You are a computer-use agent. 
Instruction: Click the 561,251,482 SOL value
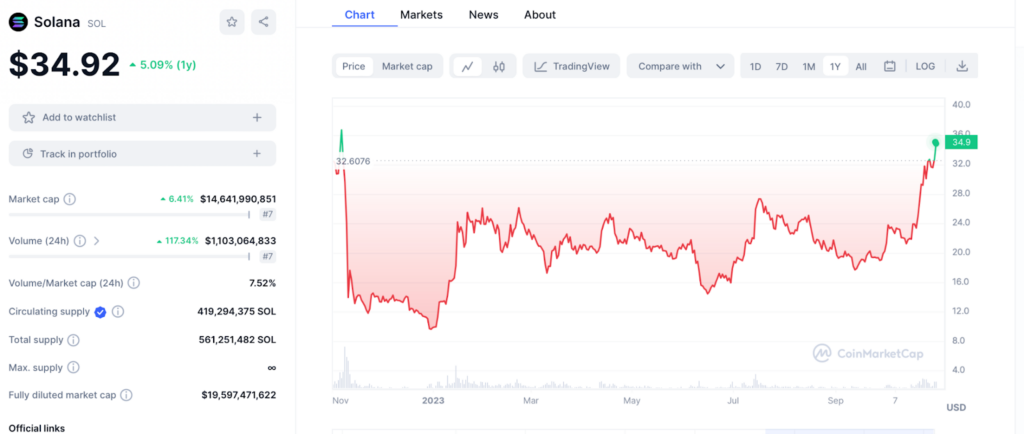[x=237, y=340]
